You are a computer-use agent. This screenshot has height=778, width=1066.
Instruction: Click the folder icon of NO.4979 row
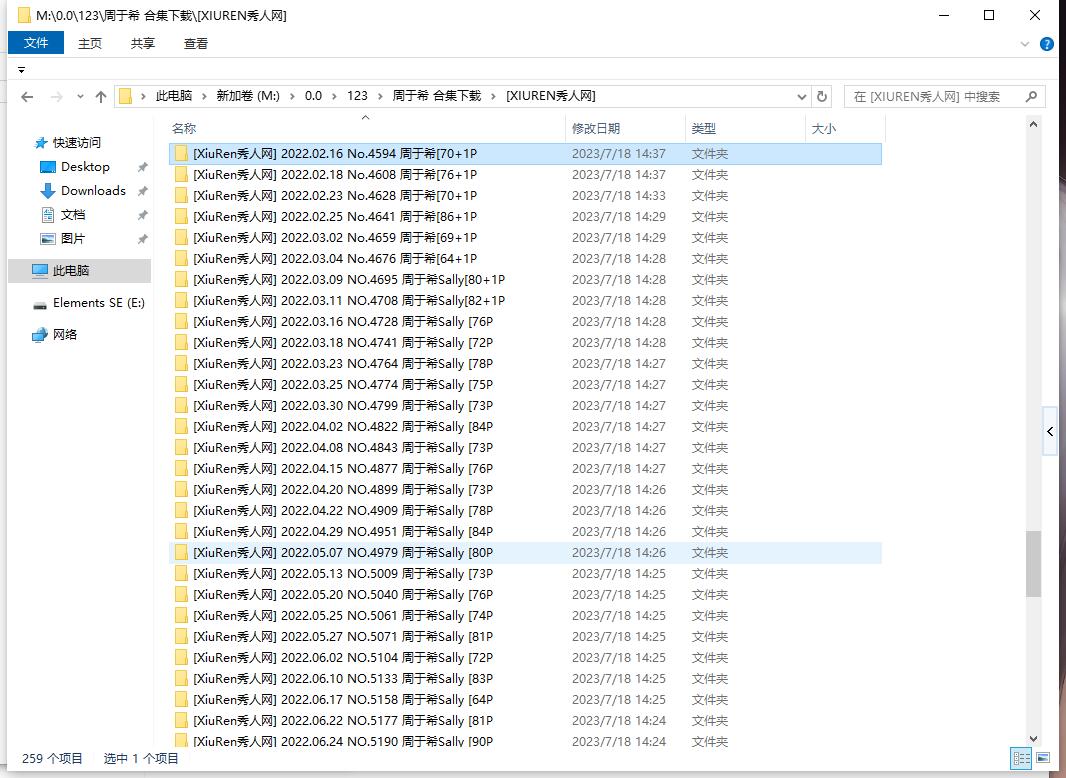(x=181, y=553)
